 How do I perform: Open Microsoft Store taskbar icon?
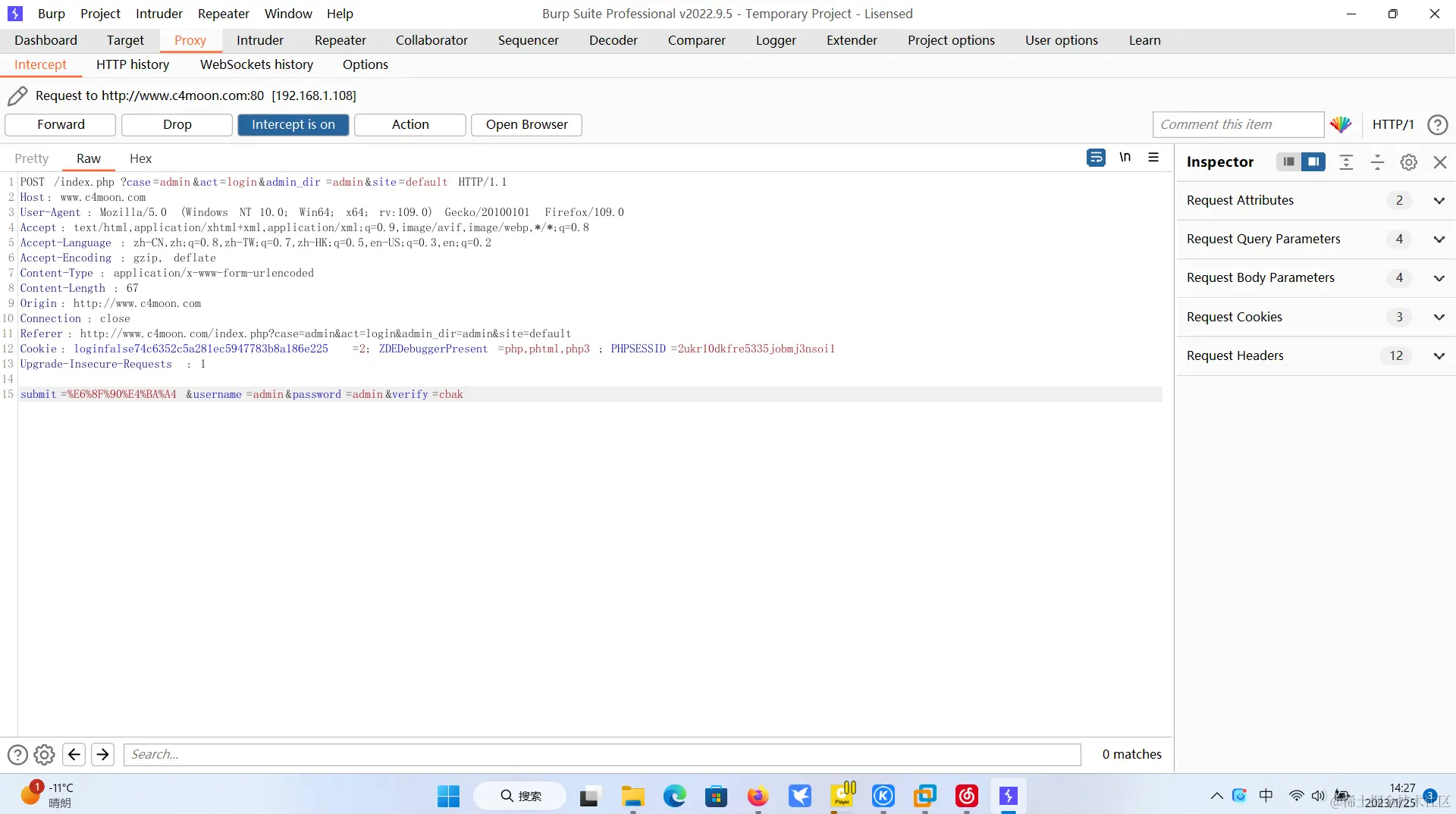click(x=716, y=796)
